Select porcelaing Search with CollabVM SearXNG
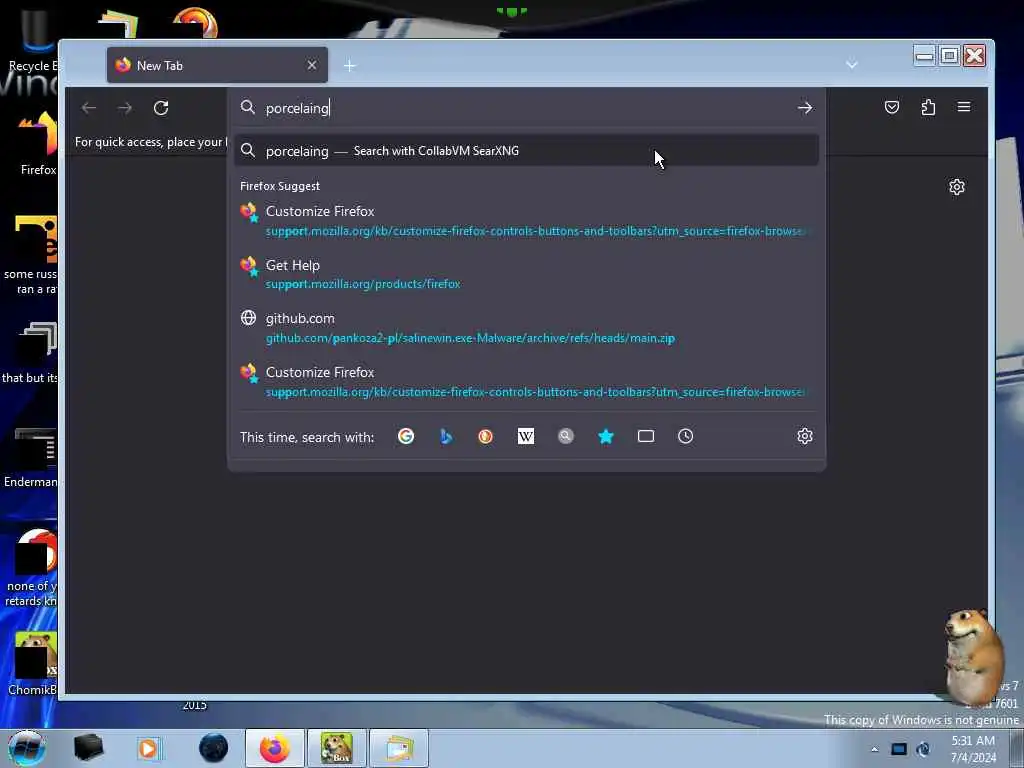This screenshot has height=768, width=1024. (526, 151)
